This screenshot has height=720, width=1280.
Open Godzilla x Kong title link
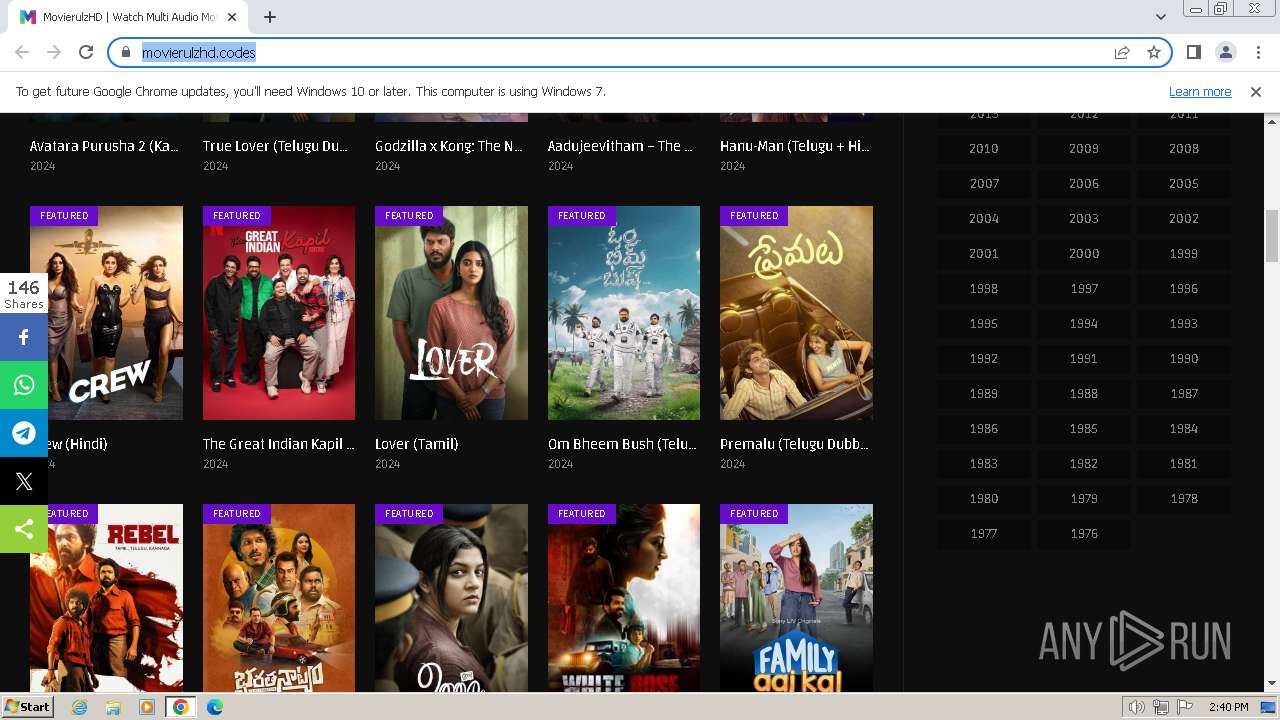(x=449, y=146)
